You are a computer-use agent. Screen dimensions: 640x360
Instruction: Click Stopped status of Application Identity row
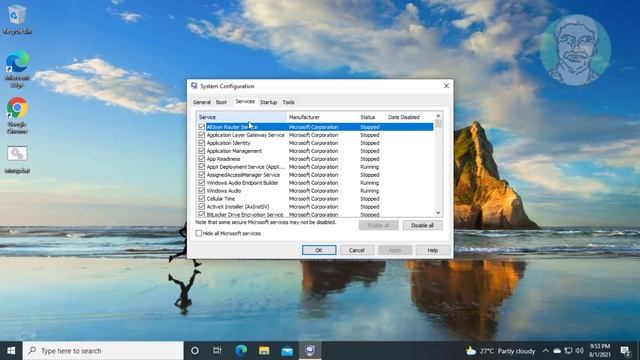tap(370, 143)
